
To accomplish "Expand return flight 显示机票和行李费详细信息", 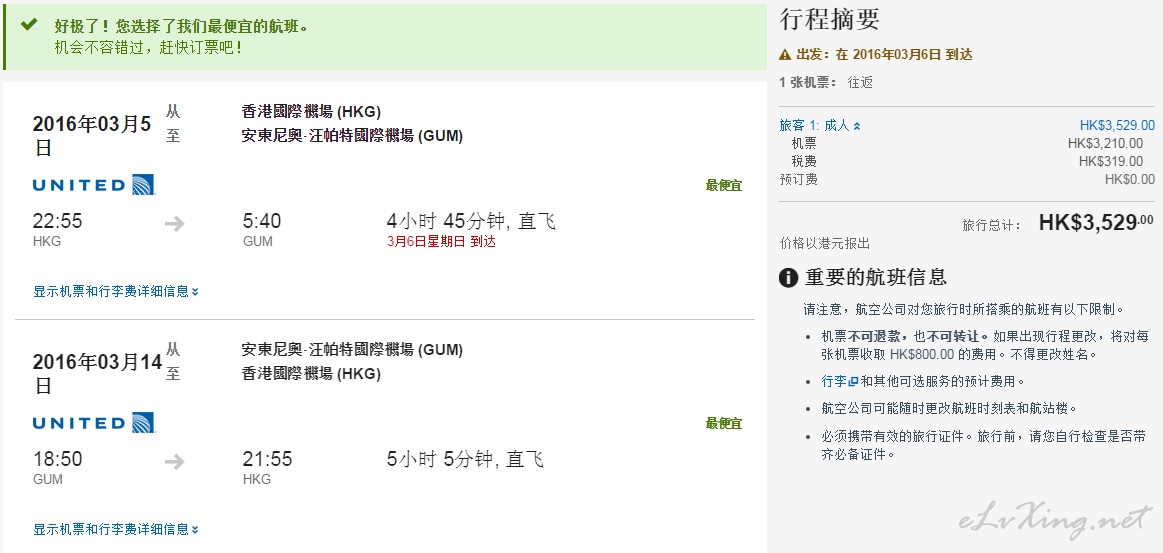I will [x=116, y=529].
